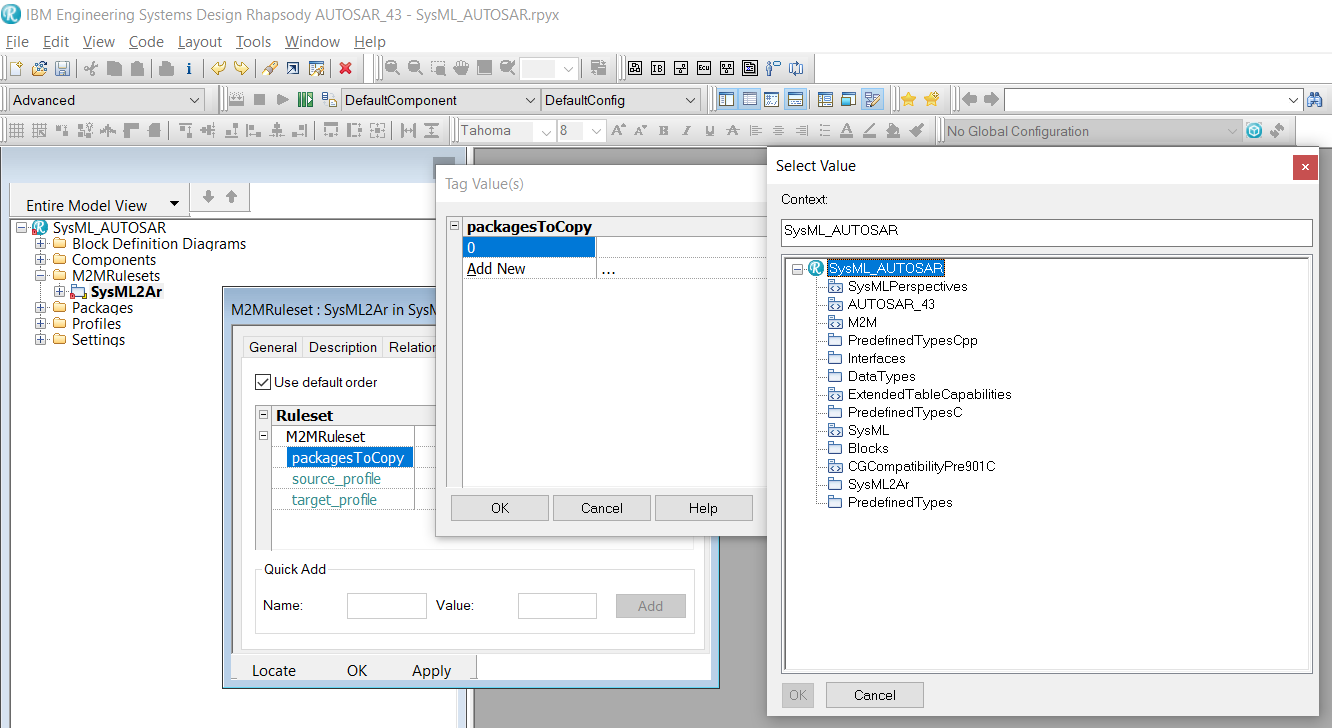Open the DefaultConfig dropdown
The image size is (1332, 728).
pyautogui.click(x=691, y=100)
